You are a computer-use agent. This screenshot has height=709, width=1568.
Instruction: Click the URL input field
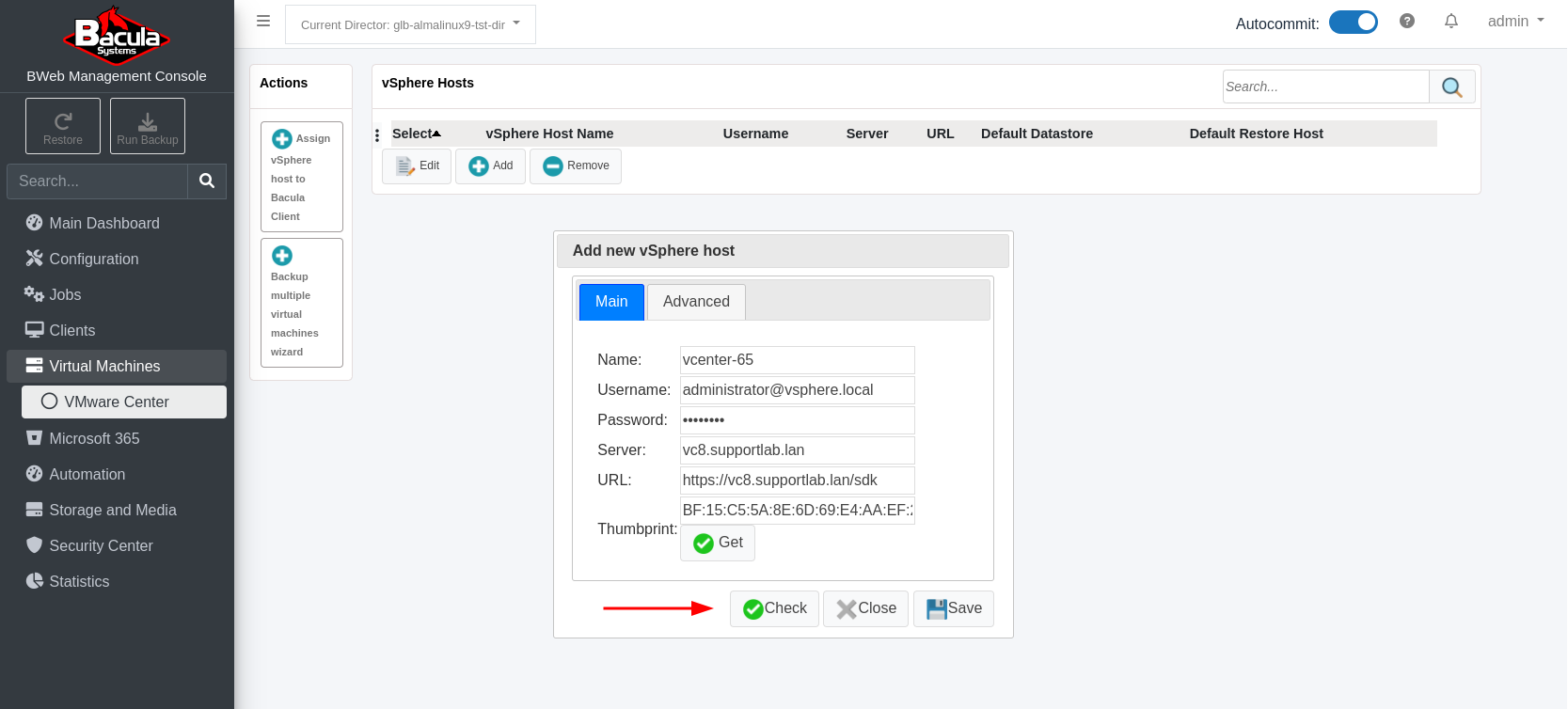click(x=798, y=481)
